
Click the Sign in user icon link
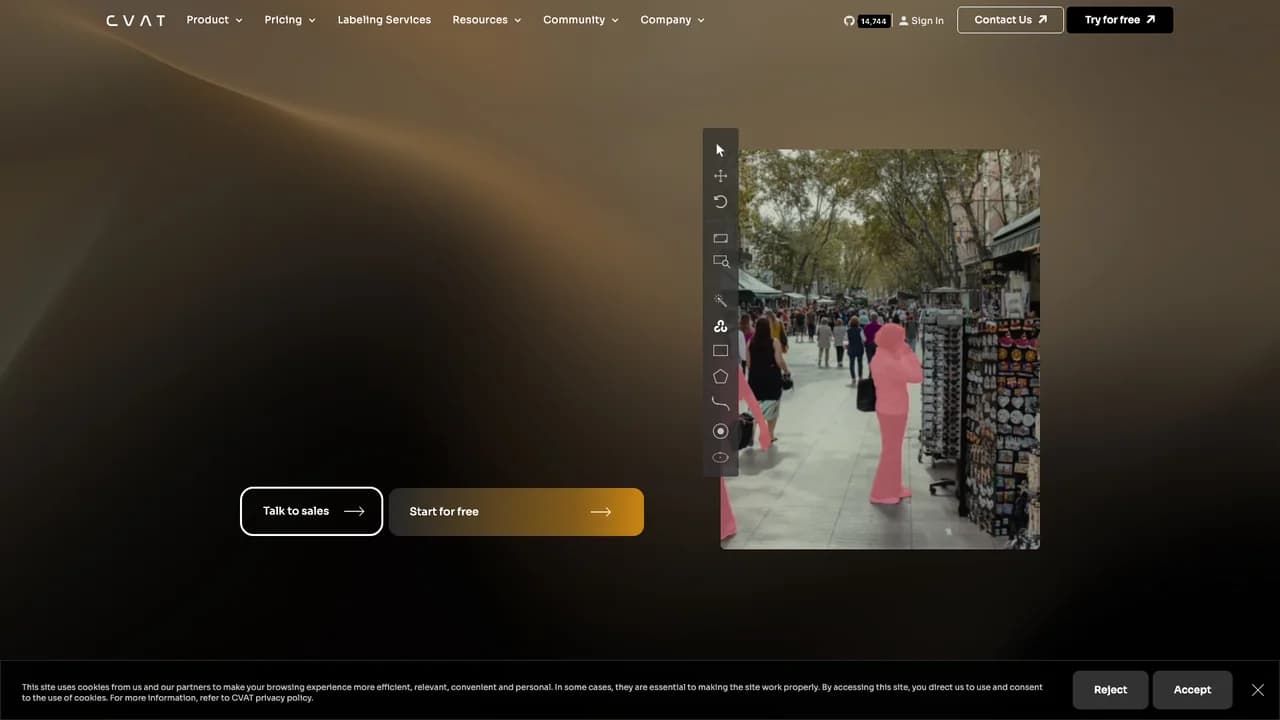click(x=921, y=20)
